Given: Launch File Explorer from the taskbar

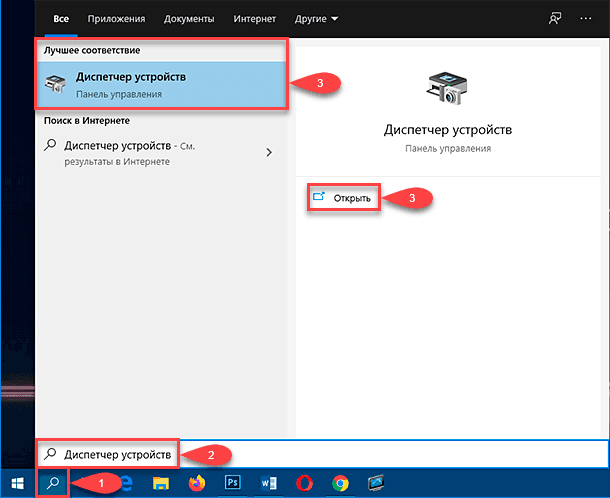Looking at the screenshot, I should [161, 483].
